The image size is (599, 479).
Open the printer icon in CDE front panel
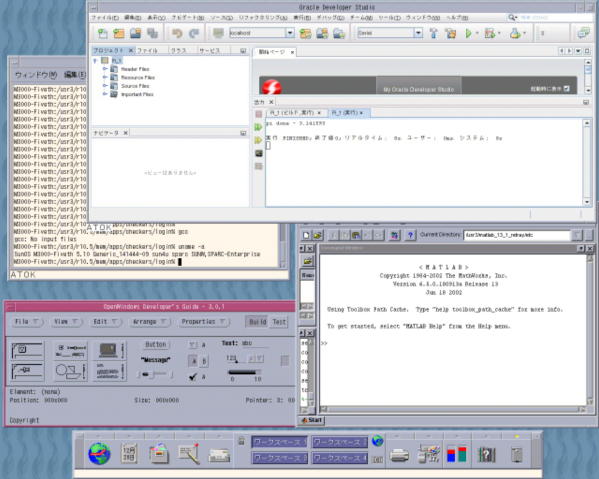pyautogui.click(x=399, y=455)
